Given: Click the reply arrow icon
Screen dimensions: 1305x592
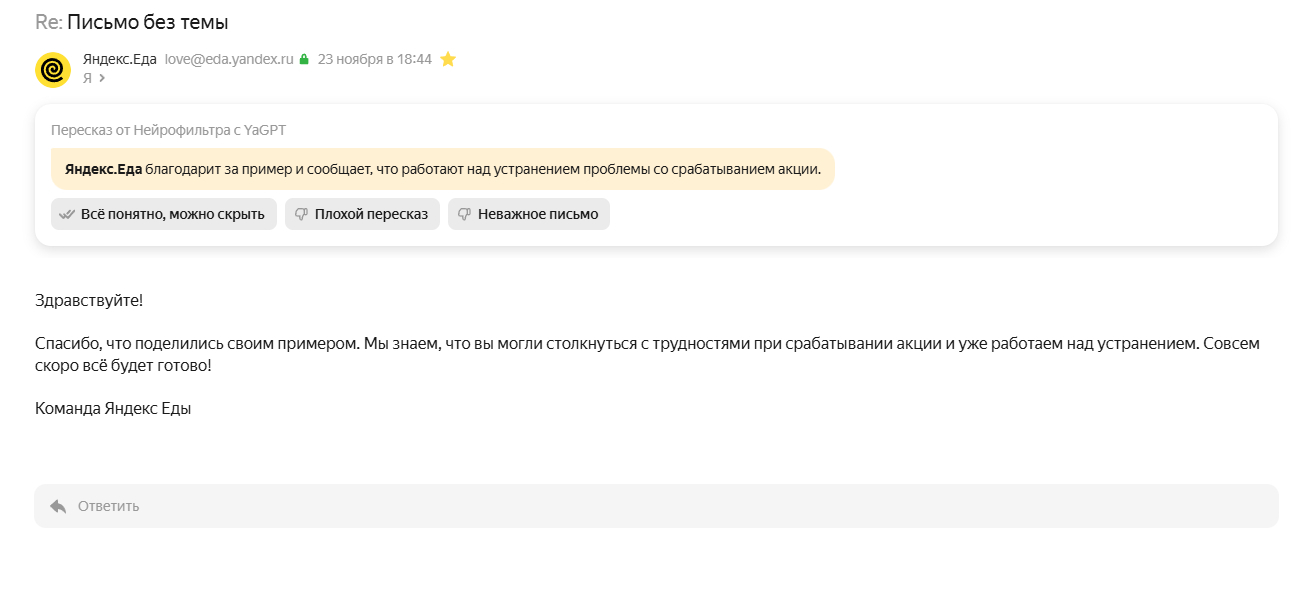Looking at the screenshot, I should coord(58,506).
